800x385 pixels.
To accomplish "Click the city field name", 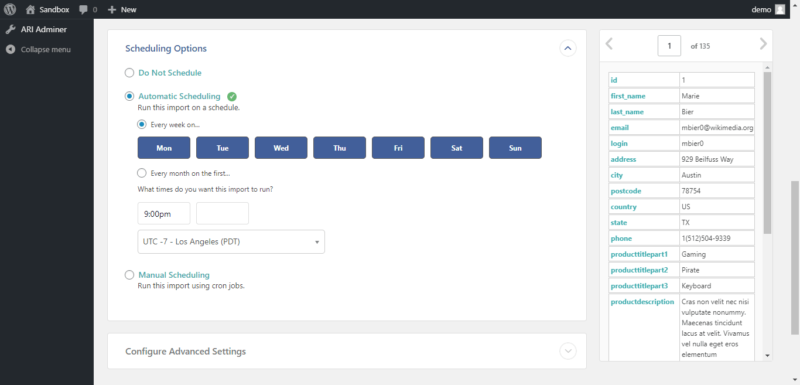I will pos(616,175).
